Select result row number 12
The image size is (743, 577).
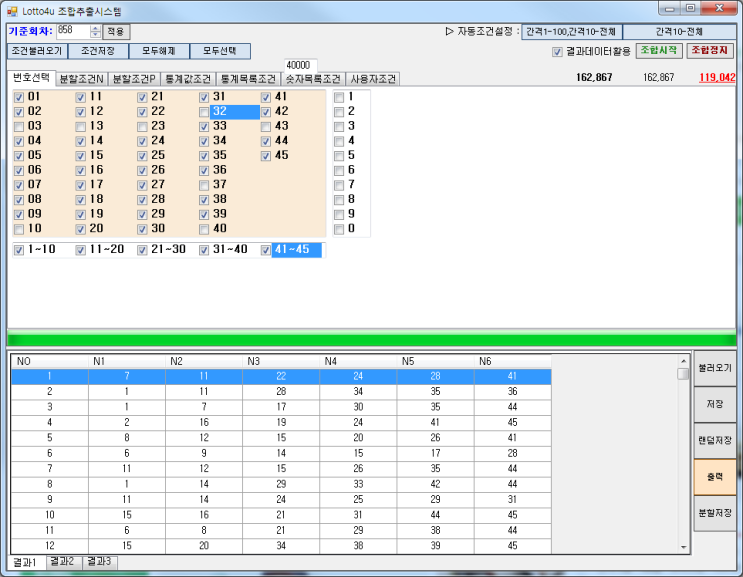tap(281, 546)
